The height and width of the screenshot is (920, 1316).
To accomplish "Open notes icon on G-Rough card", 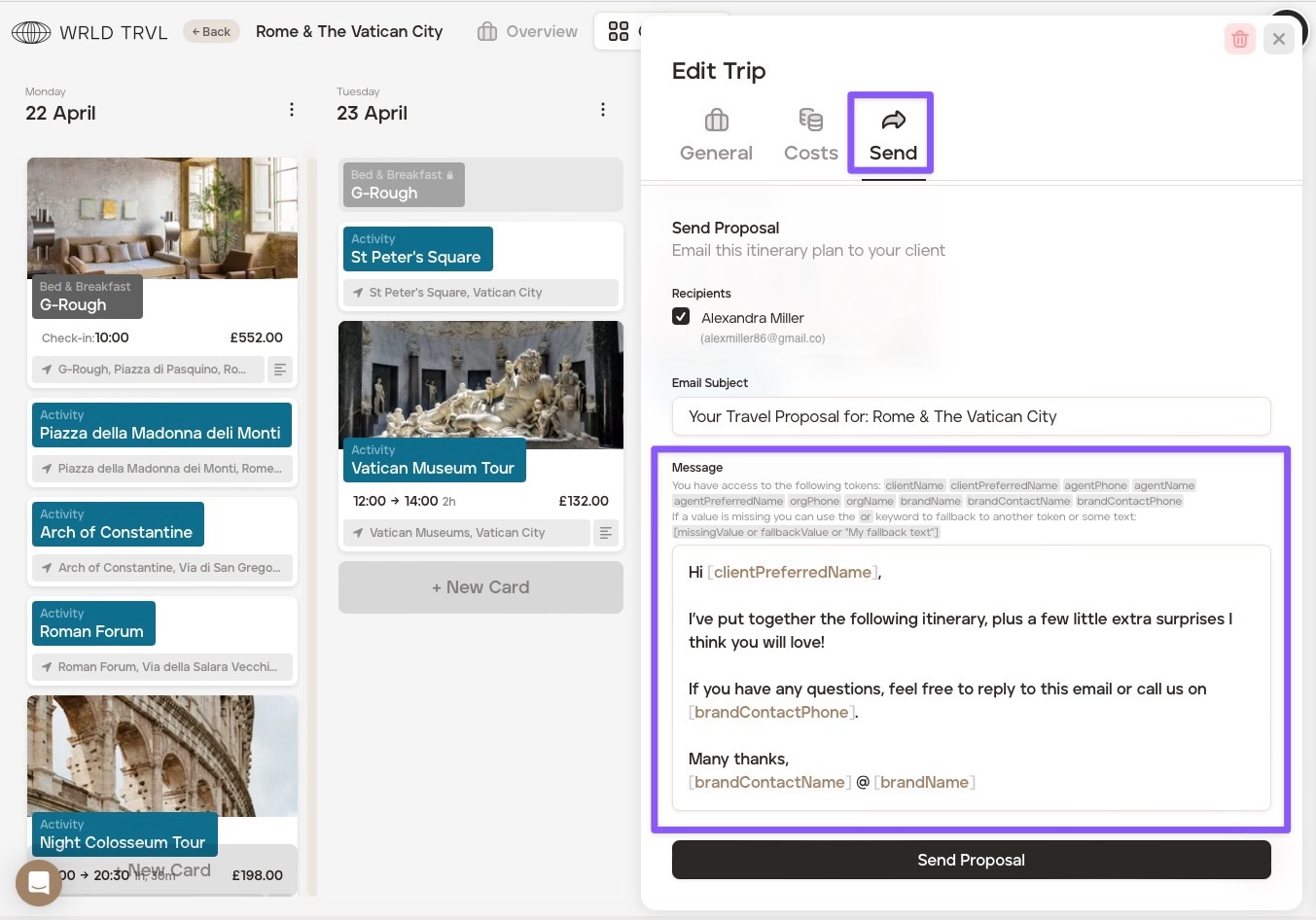I will [x=280, y=370].
